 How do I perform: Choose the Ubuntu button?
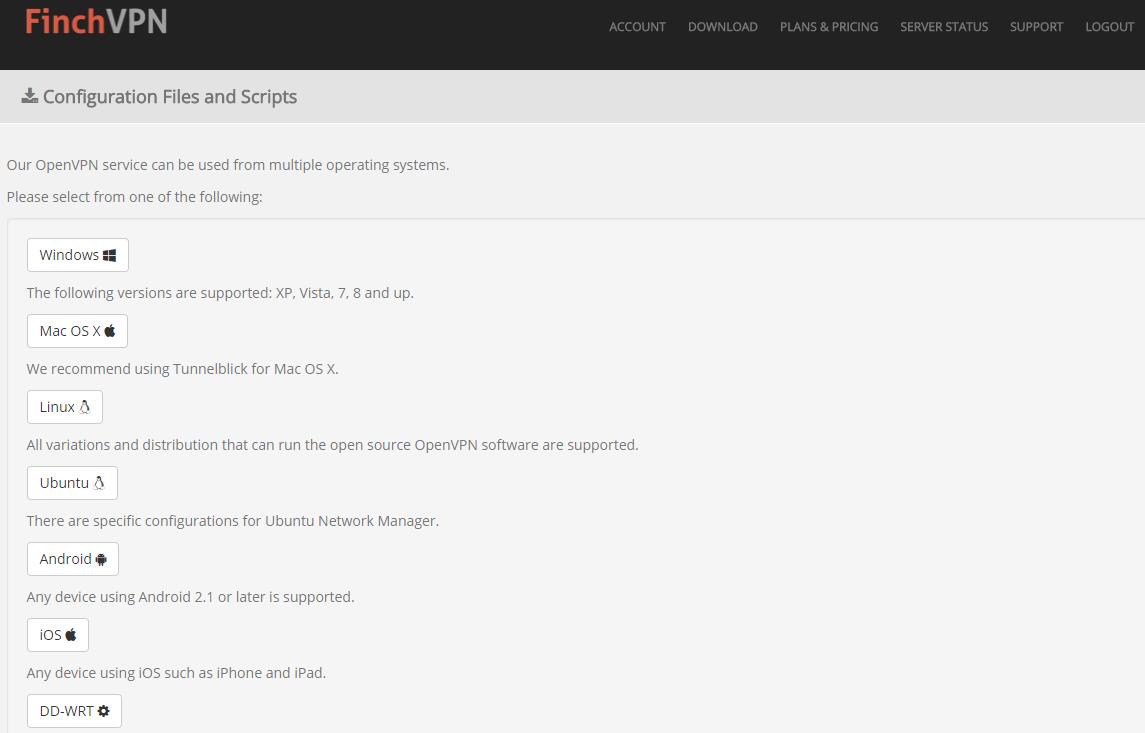(x=72, y=483)
